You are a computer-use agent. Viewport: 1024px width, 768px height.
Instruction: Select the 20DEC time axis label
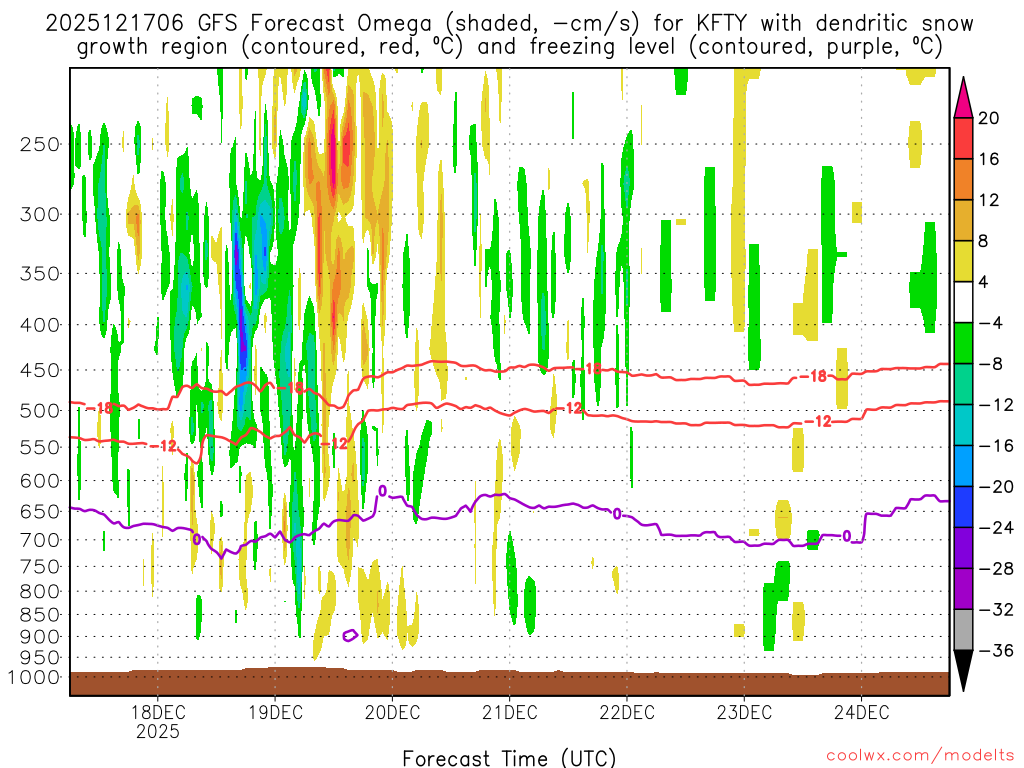click(x=392, y=713)
